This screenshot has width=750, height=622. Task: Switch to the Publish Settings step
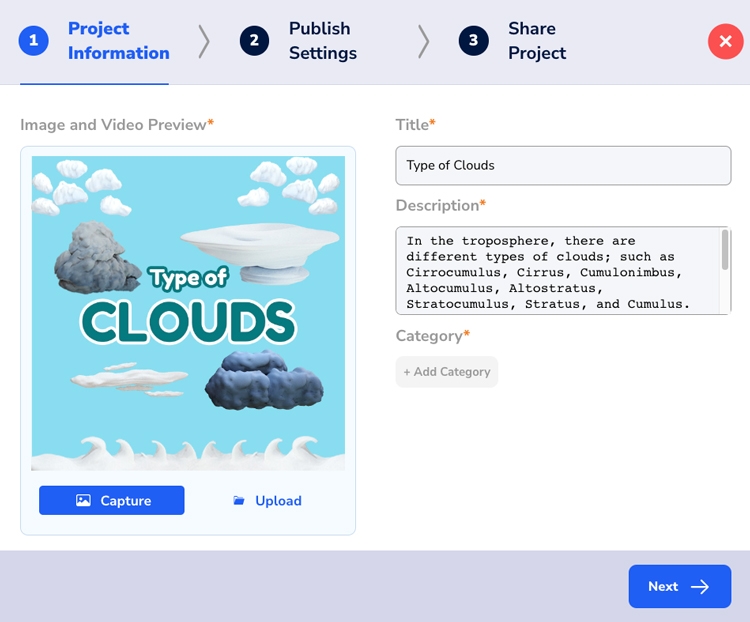(322, 41)
